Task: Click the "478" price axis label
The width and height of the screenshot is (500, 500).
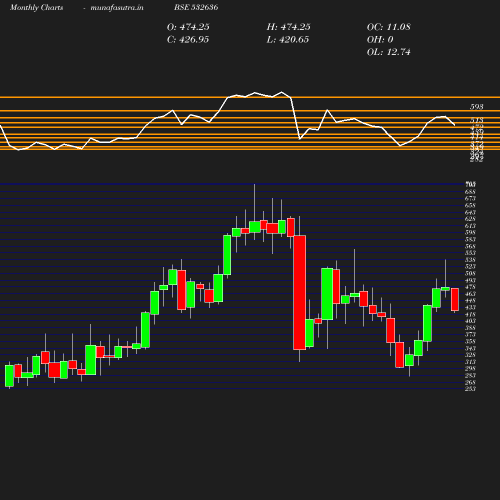Action: pos(470,287)
